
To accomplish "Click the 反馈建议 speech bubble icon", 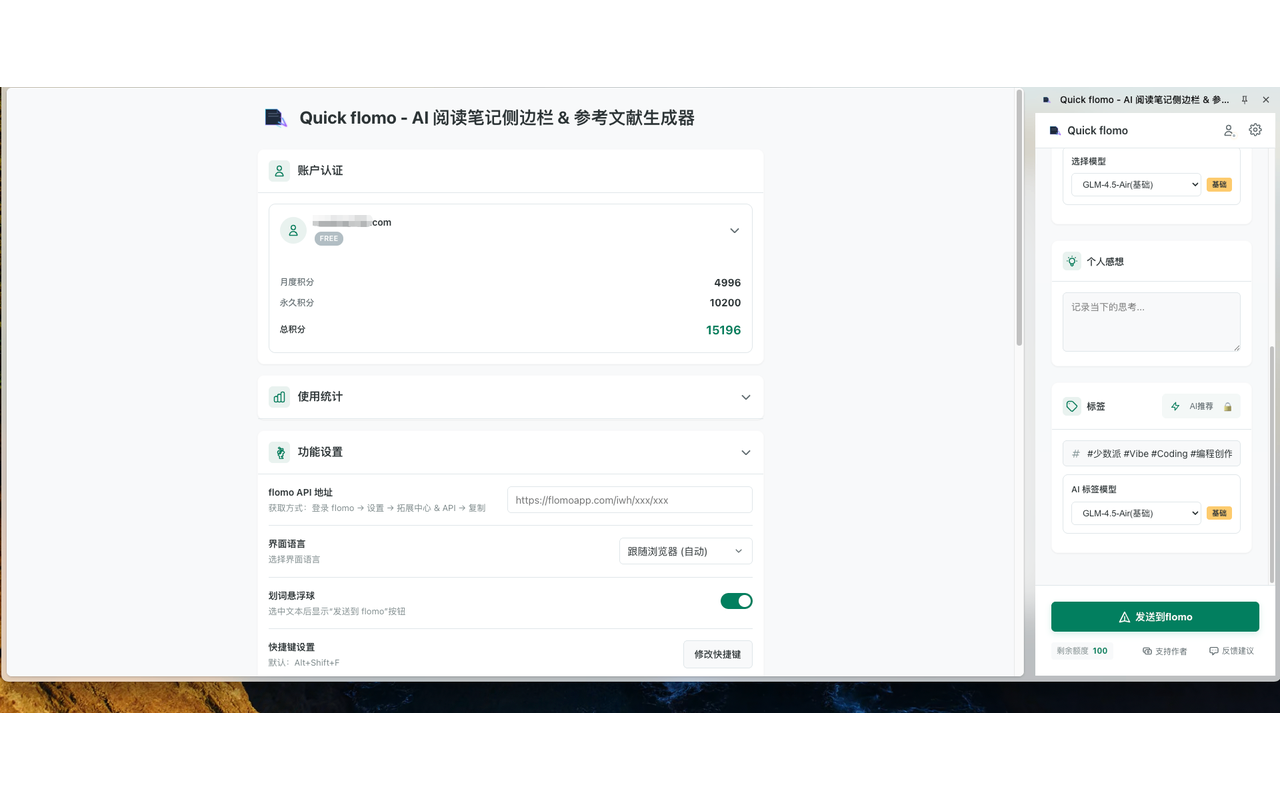I will click(1214, 651).
